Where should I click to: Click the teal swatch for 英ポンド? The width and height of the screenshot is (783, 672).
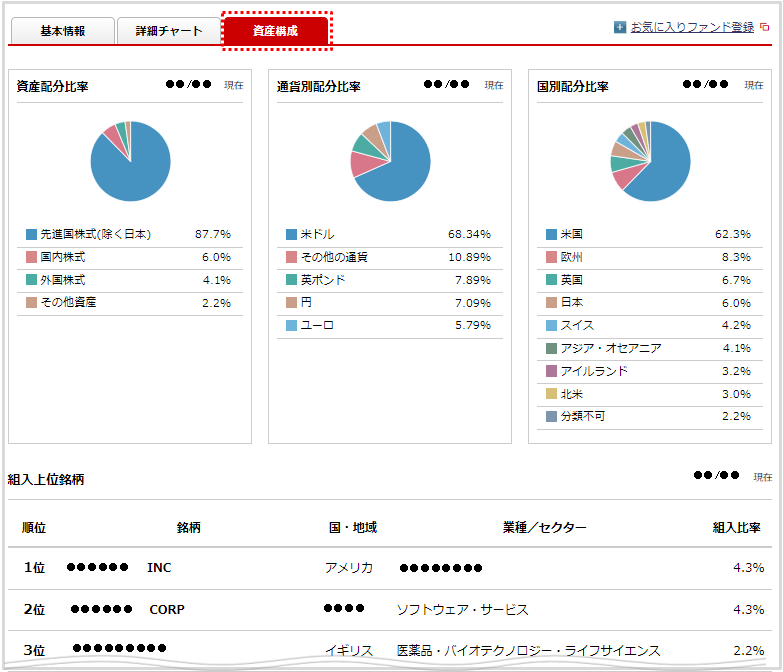(x=292, y=280)
